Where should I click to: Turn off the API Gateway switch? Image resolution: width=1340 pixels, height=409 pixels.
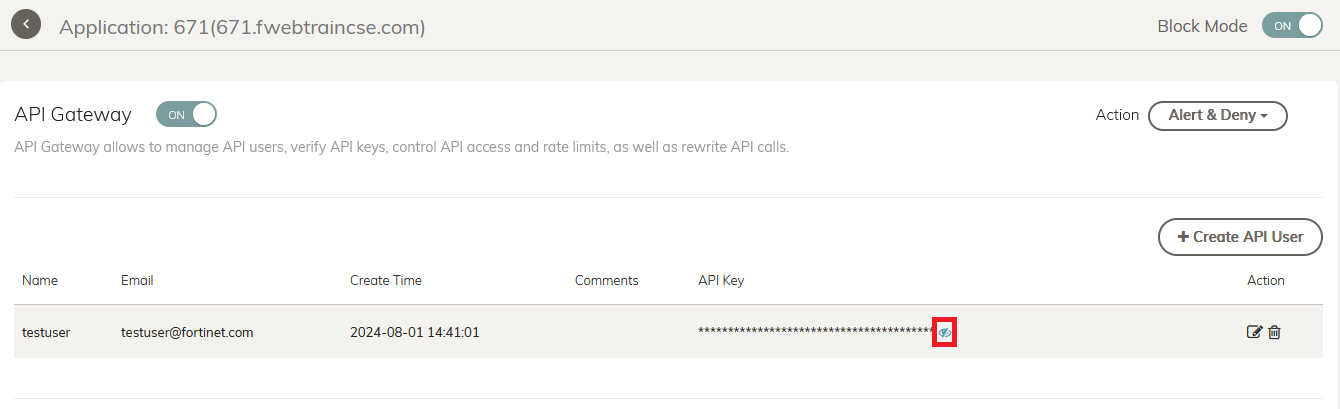pos(186,114)
